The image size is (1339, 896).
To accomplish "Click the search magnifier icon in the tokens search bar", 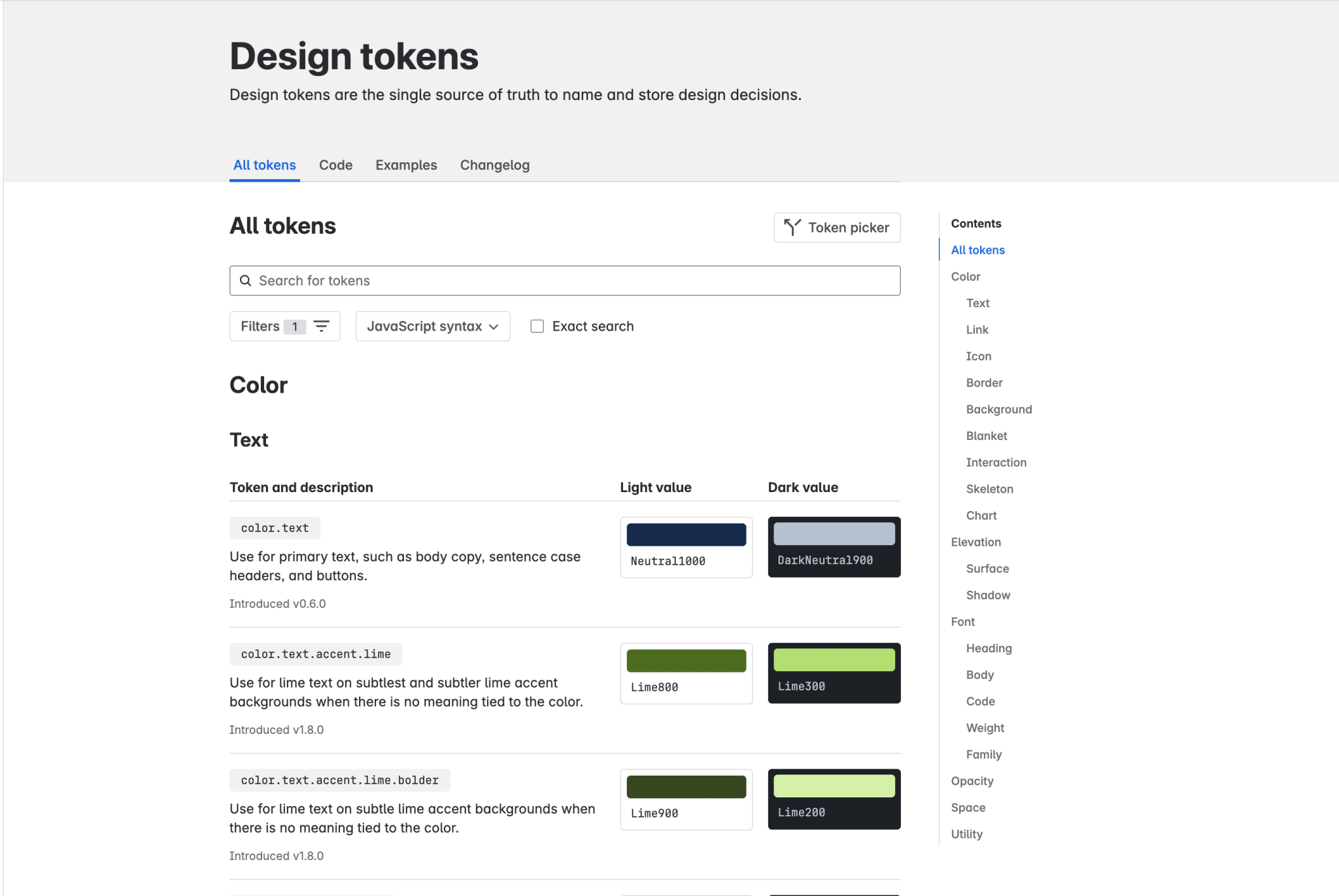I will 246,280.
